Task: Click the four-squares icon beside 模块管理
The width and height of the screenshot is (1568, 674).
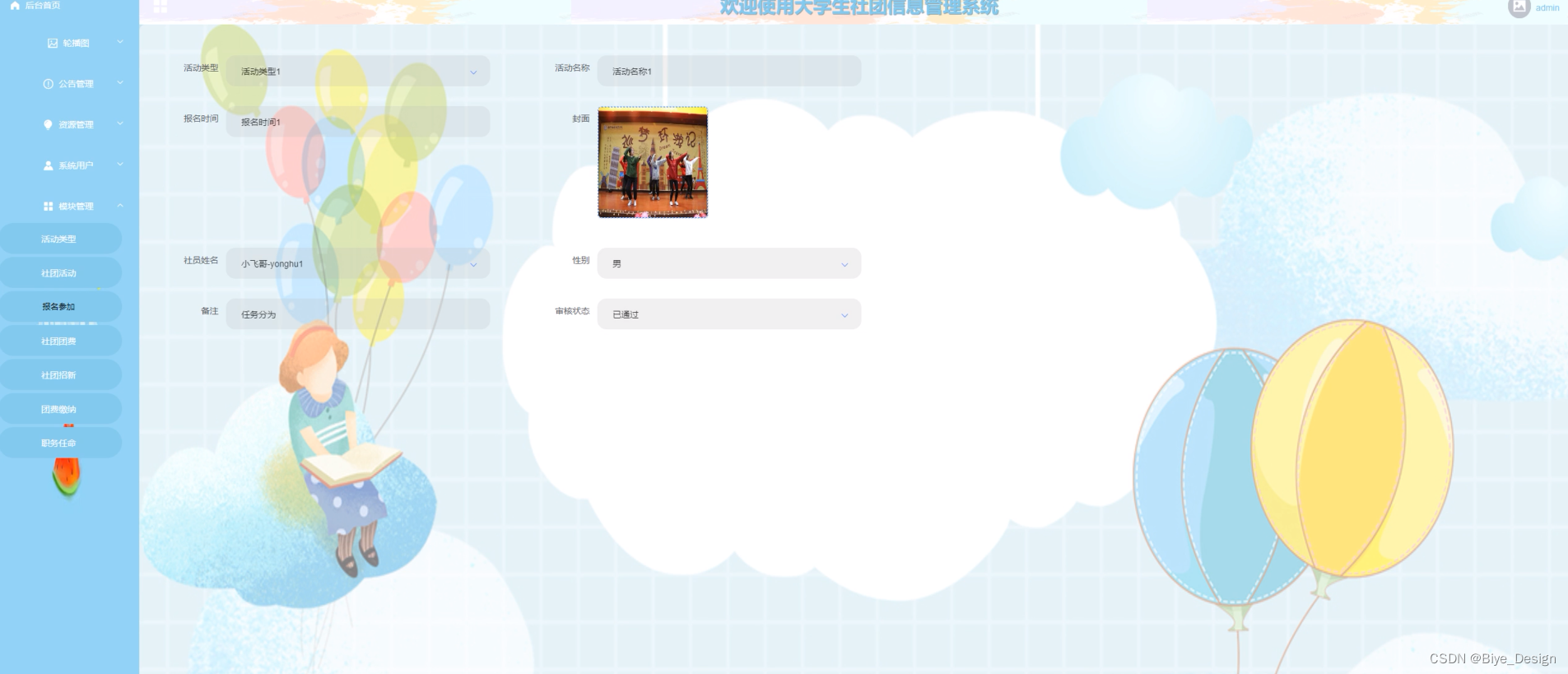Action: 48,207
